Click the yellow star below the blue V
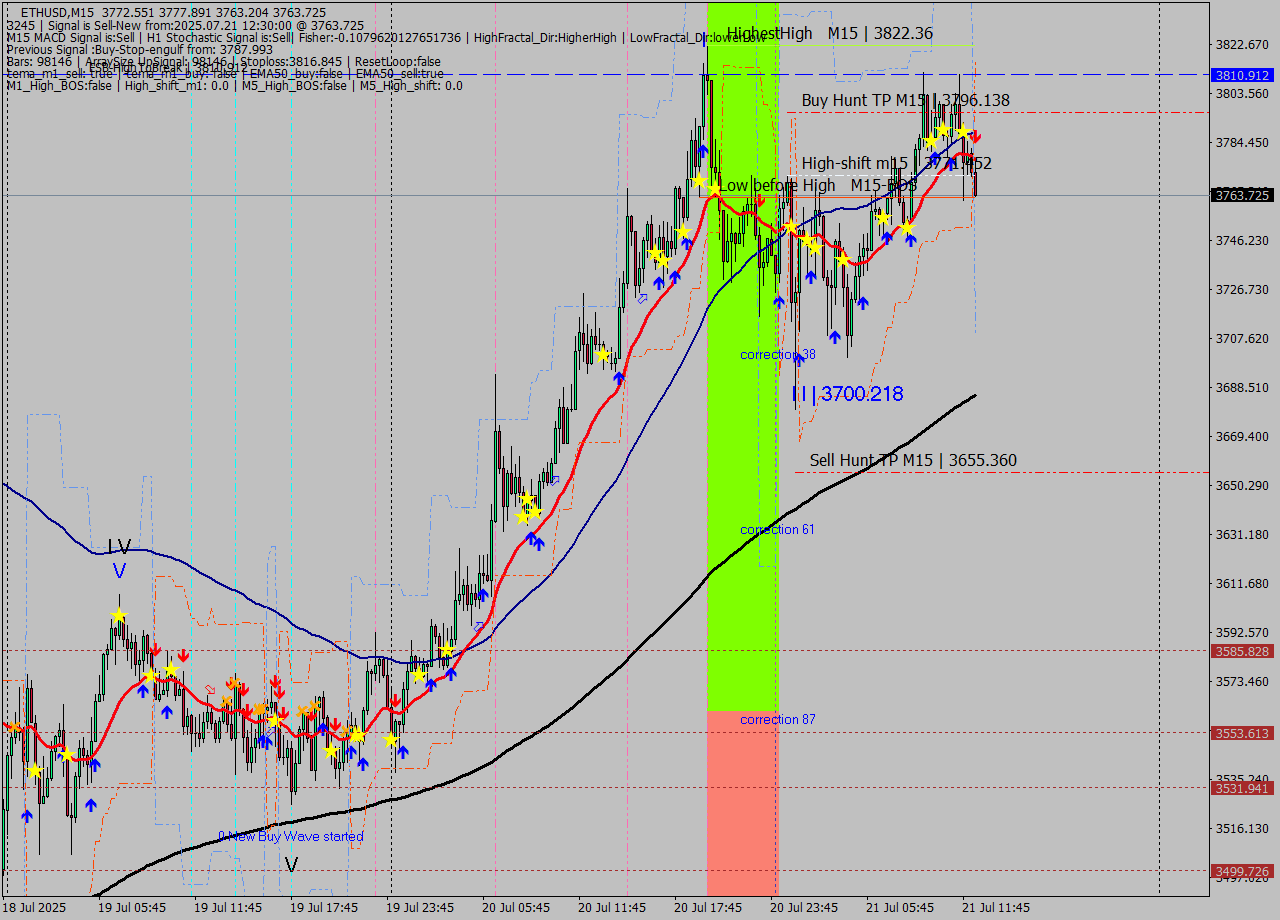 [119, 616]
